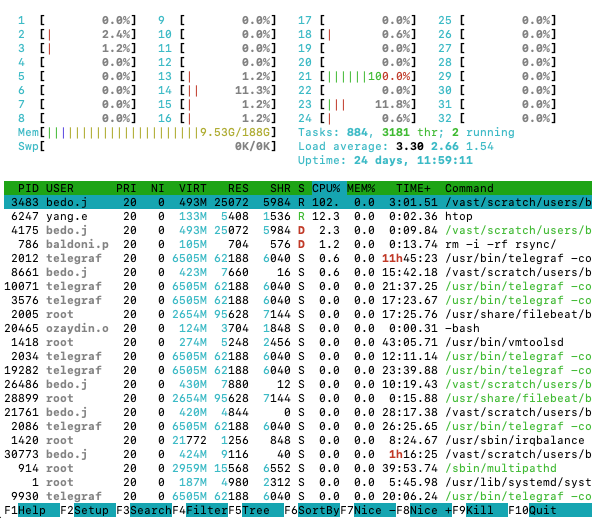Select the -bash process of ozaydin.o

(298, 328)
